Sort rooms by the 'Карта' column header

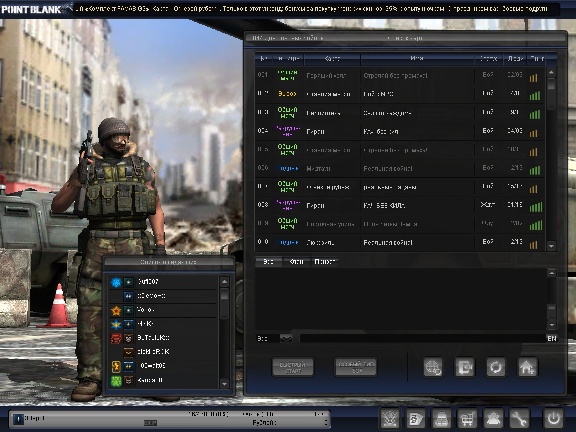332,58
